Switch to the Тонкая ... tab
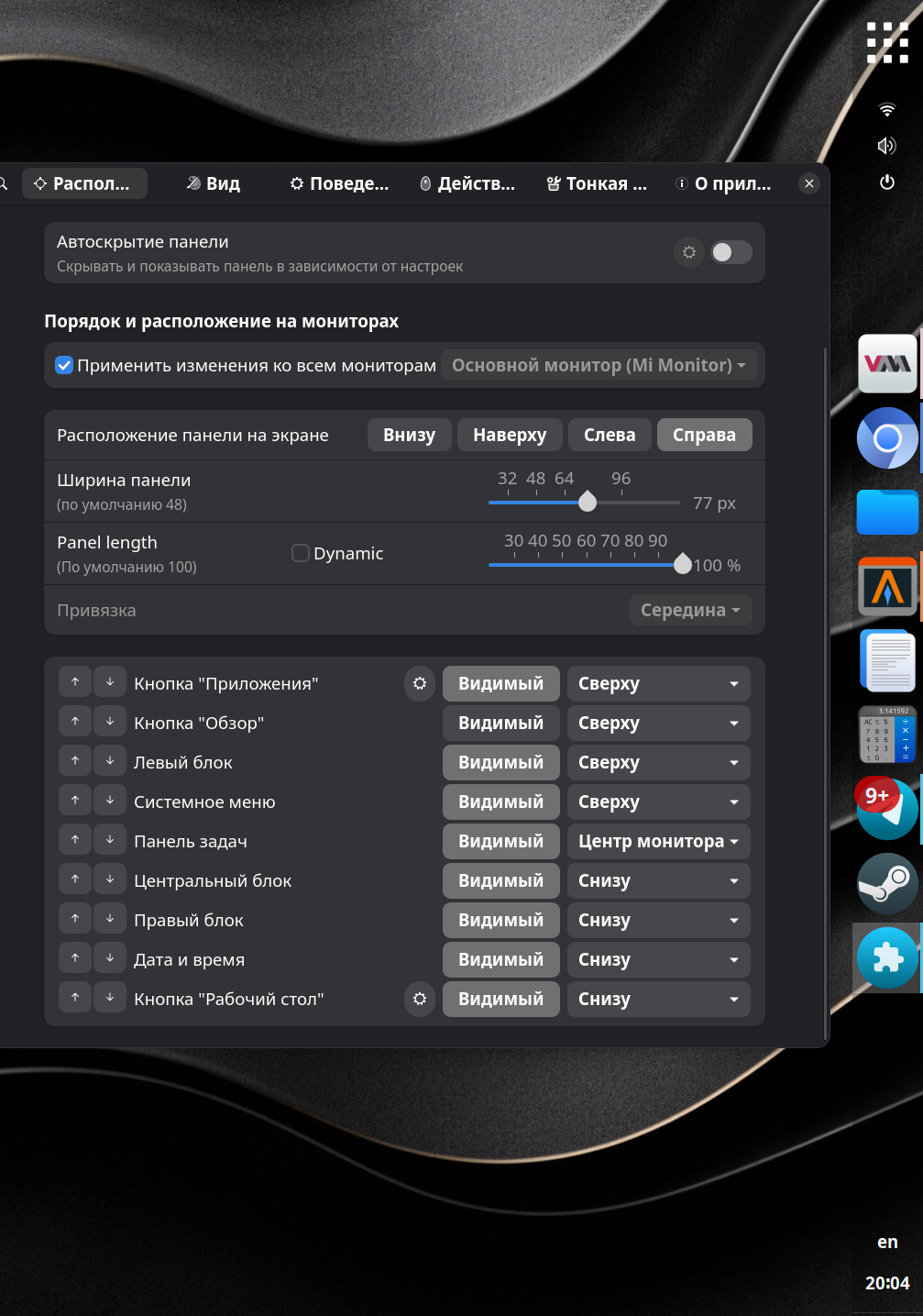 pyautogui.click(x=597, y=183)
